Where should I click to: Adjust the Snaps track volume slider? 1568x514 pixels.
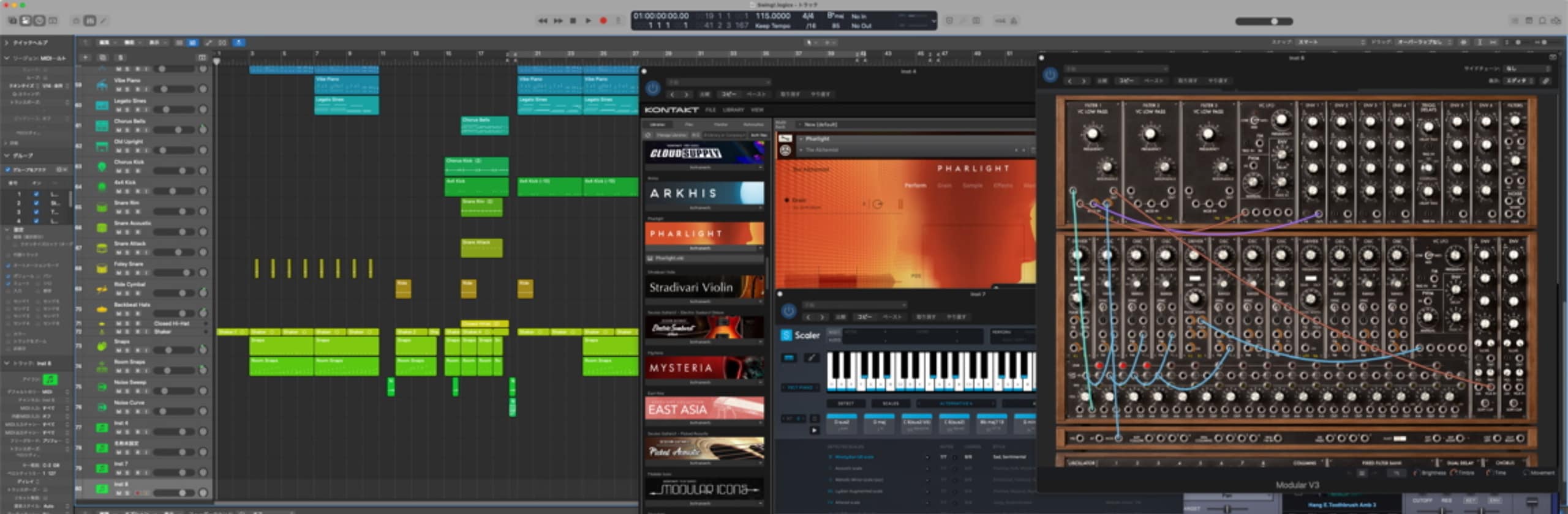[x=173, y=350]
